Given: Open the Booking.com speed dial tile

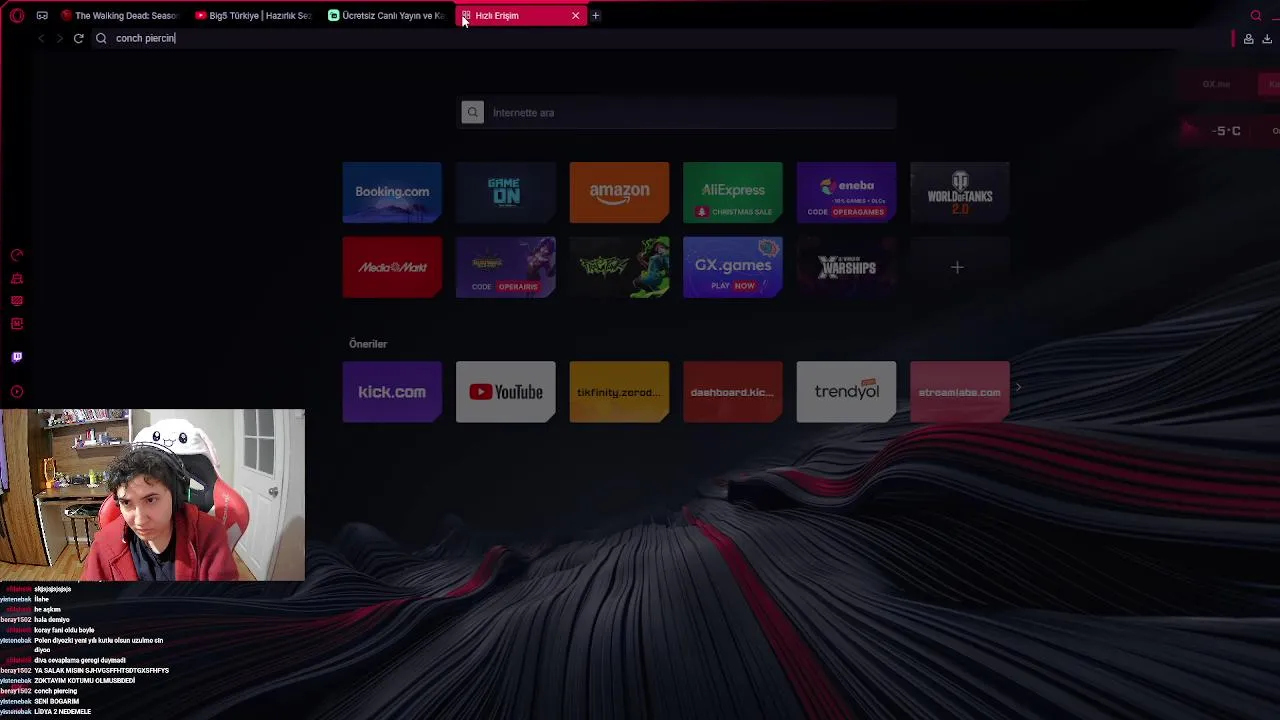Looking at the screenshot, I should tap(392, 192).
